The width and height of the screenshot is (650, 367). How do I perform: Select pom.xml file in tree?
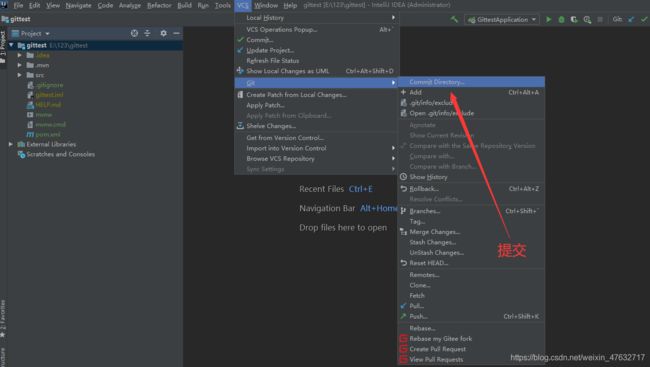coord(48,134)
